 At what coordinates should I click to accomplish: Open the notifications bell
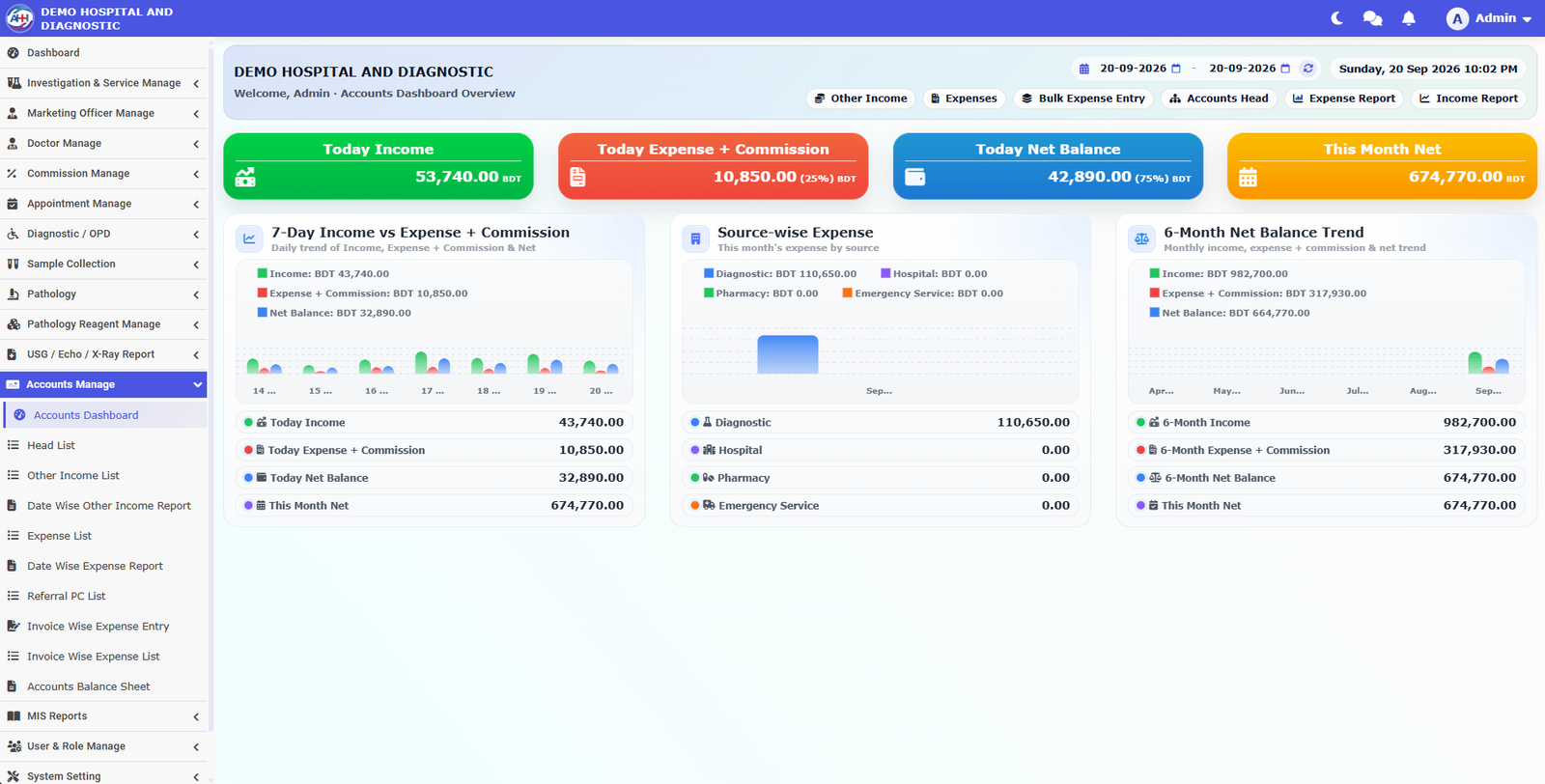click(1409, 18)
